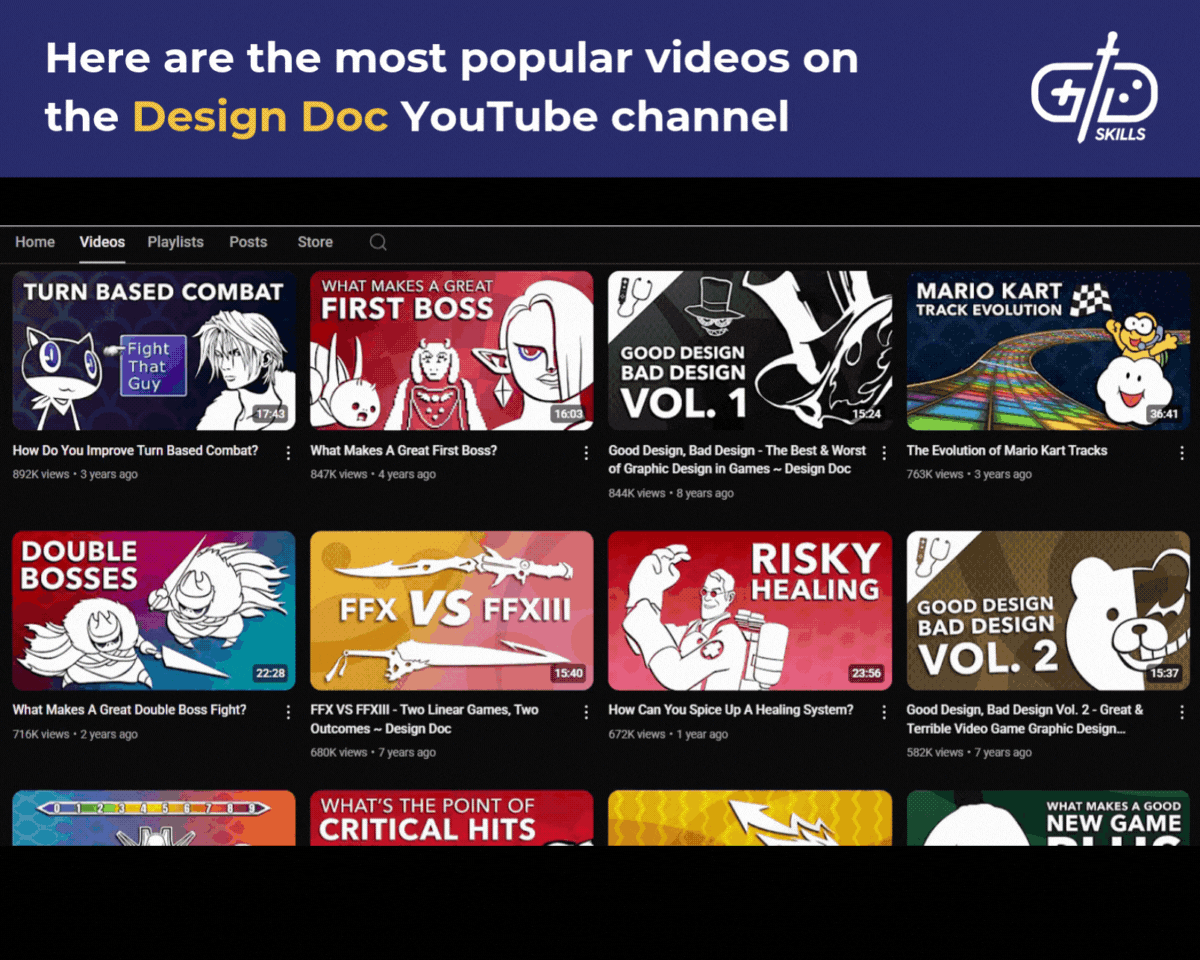This screenshot has height=960, width=1200.
Task: Switch to the Posts tab
Action: click(248, 242)
